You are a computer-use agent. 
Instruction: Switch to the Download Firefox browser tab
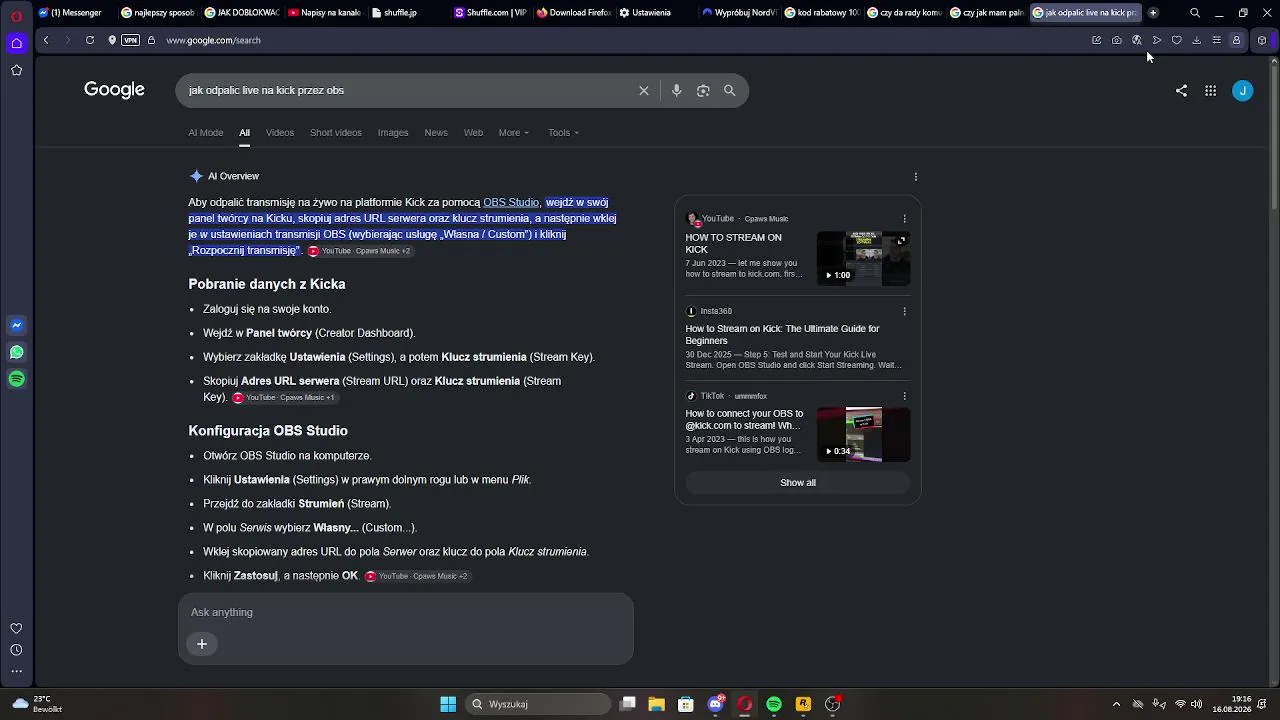573,13
